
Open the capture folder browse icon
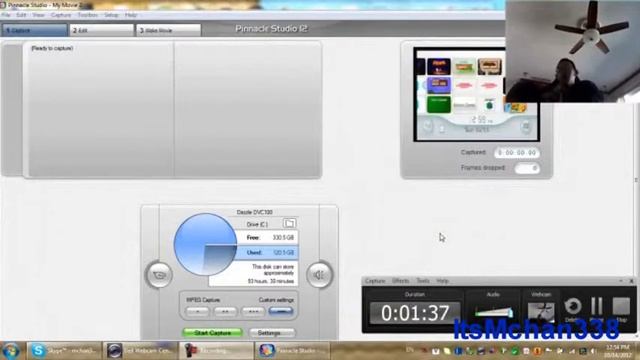(289, 223)
